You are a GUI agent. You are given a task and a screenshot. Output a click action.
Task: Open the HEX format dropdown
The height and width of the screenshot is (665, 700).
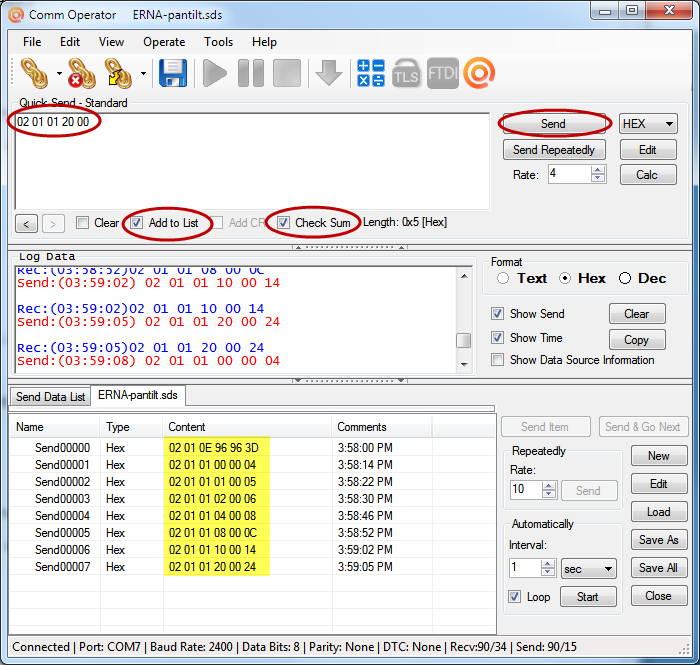[648, 124]
